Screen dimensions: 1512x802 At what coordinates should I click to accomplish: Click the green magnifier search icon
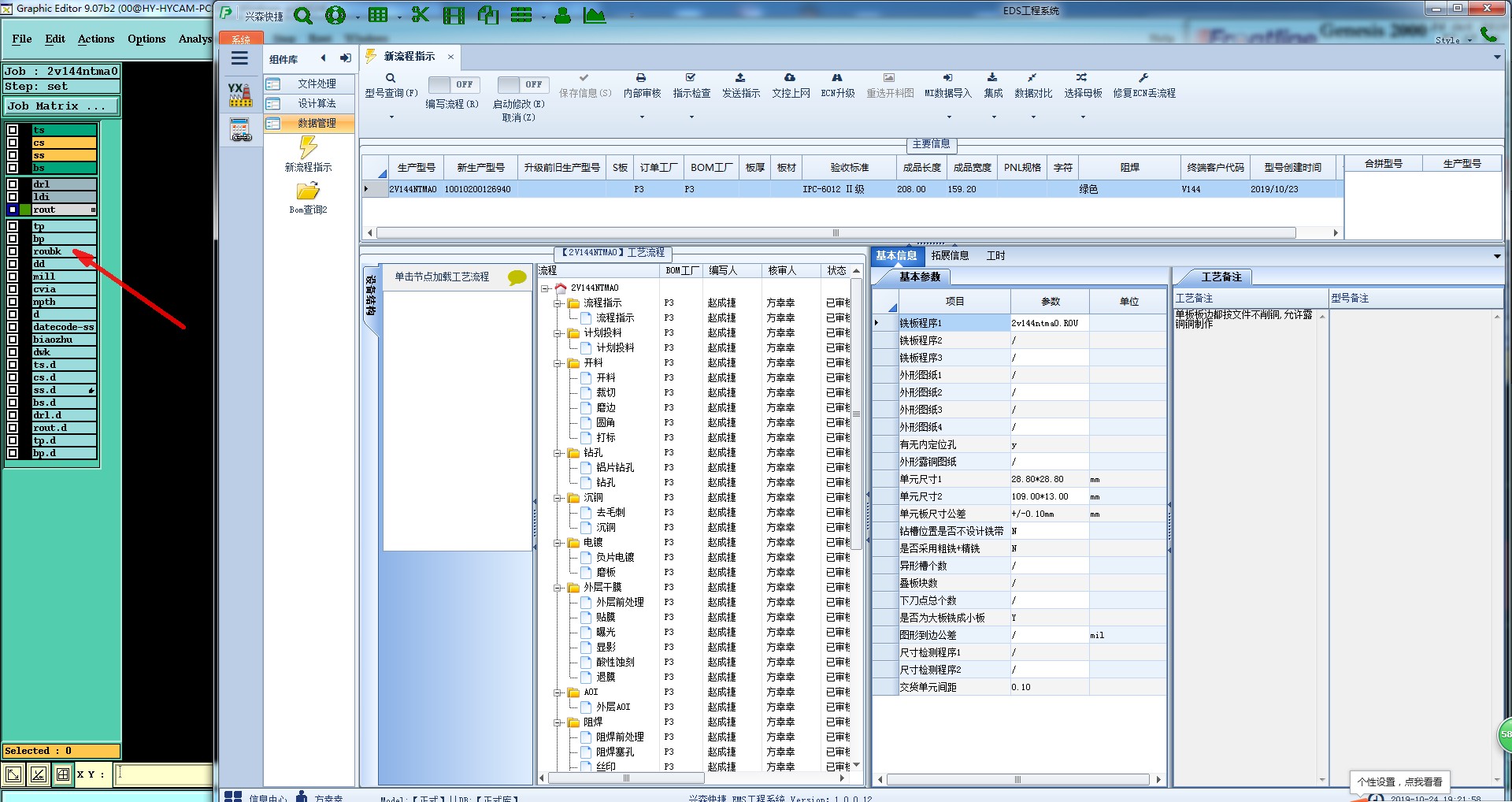pos(303,15)
